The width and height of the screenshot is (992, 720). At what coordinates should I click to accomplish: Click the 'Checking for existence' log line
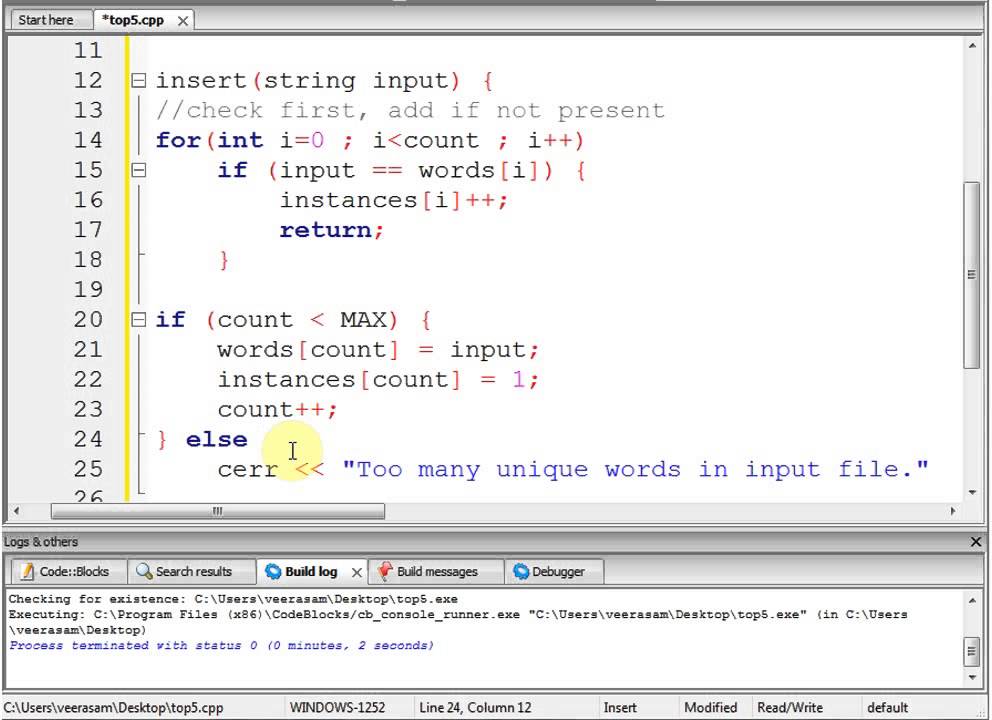[233, 599]
